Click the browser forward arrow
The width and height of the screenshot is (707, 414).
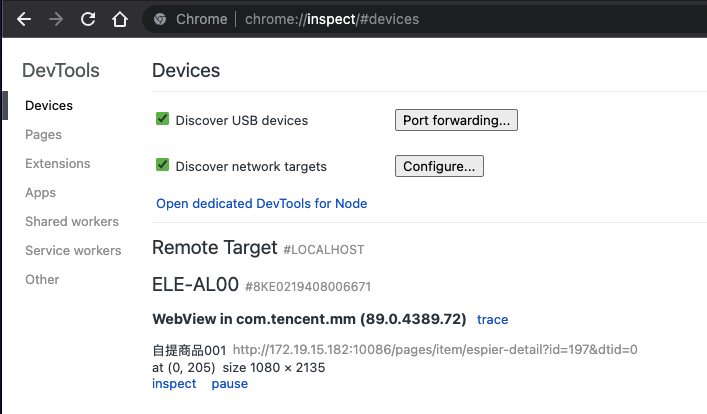click(x=56, y=19)
